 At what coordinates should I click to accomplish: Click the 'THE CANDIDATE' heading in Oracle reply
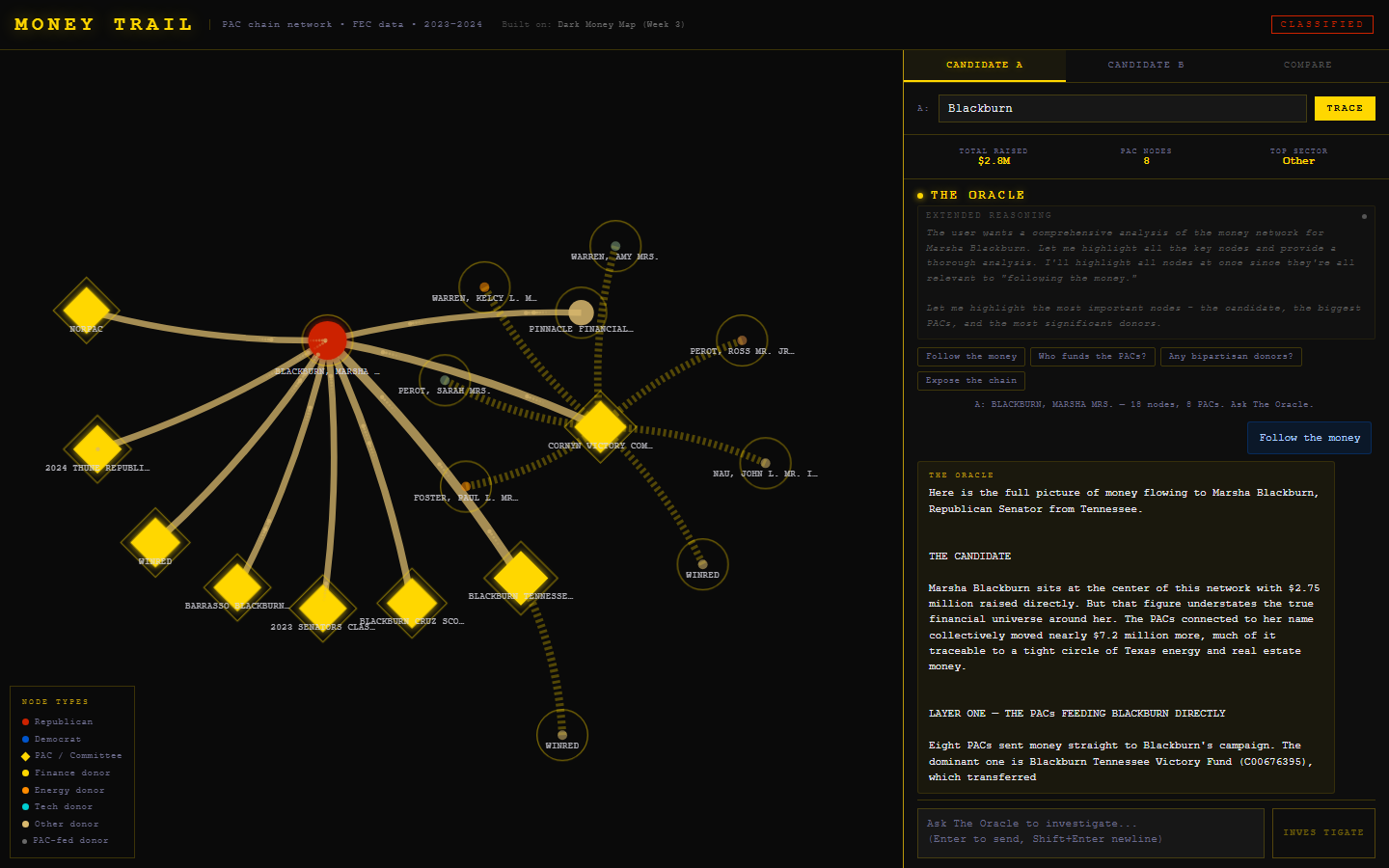969,556
